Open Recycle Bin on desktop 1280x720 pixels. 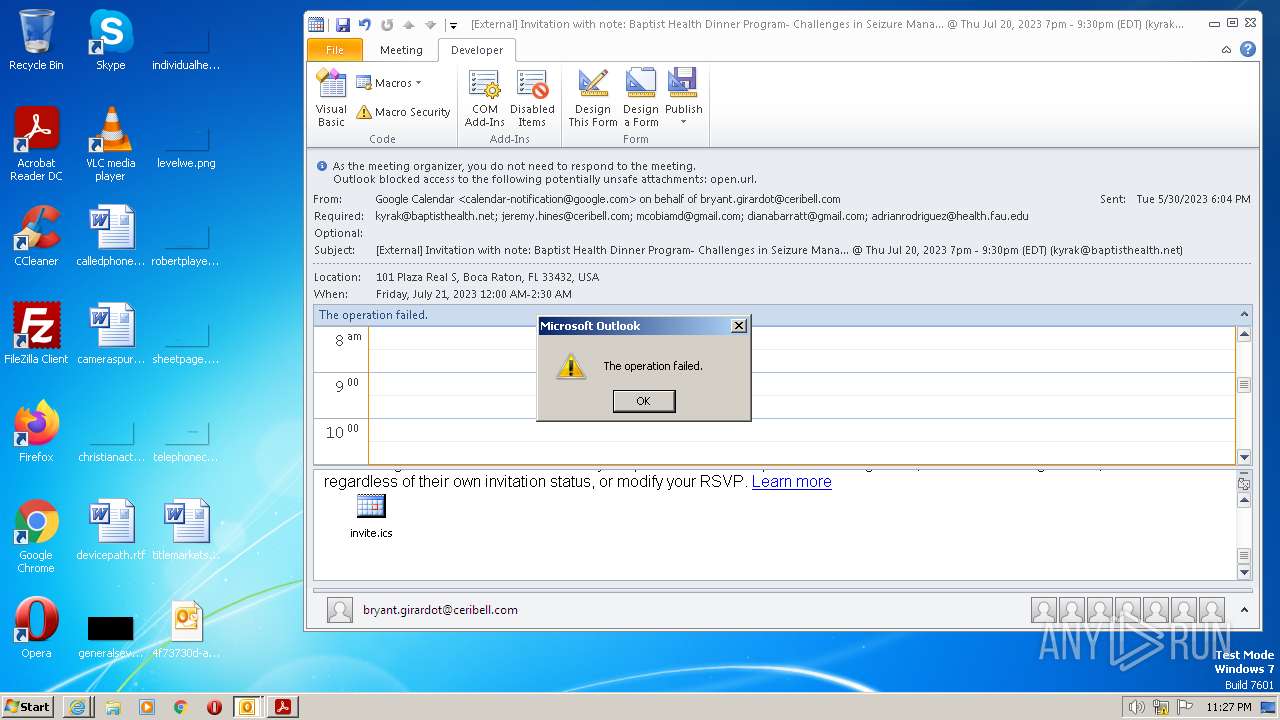[x=36, y=40]
